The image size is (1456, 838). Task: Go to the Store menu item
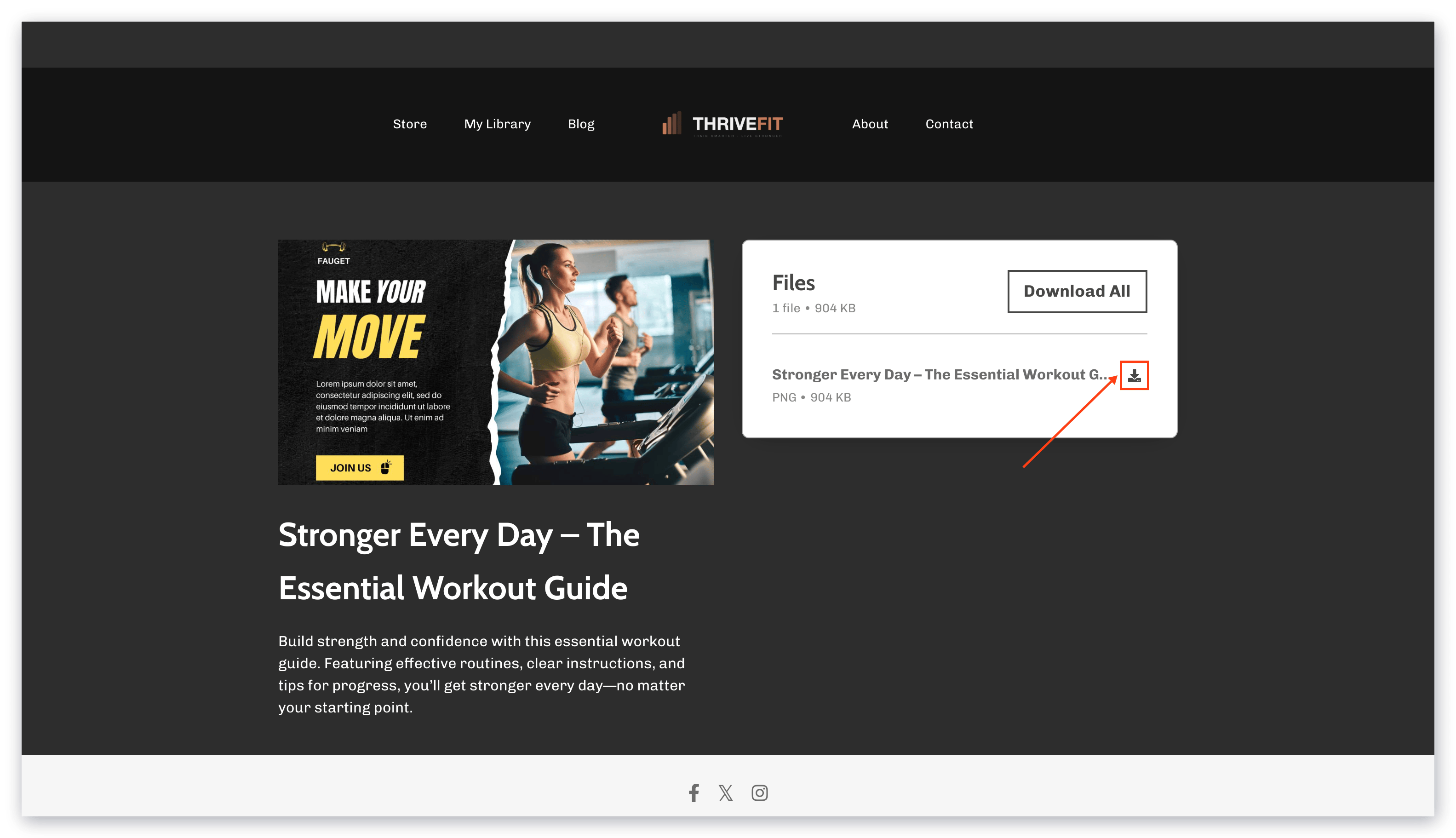click(x=410, y=124)
